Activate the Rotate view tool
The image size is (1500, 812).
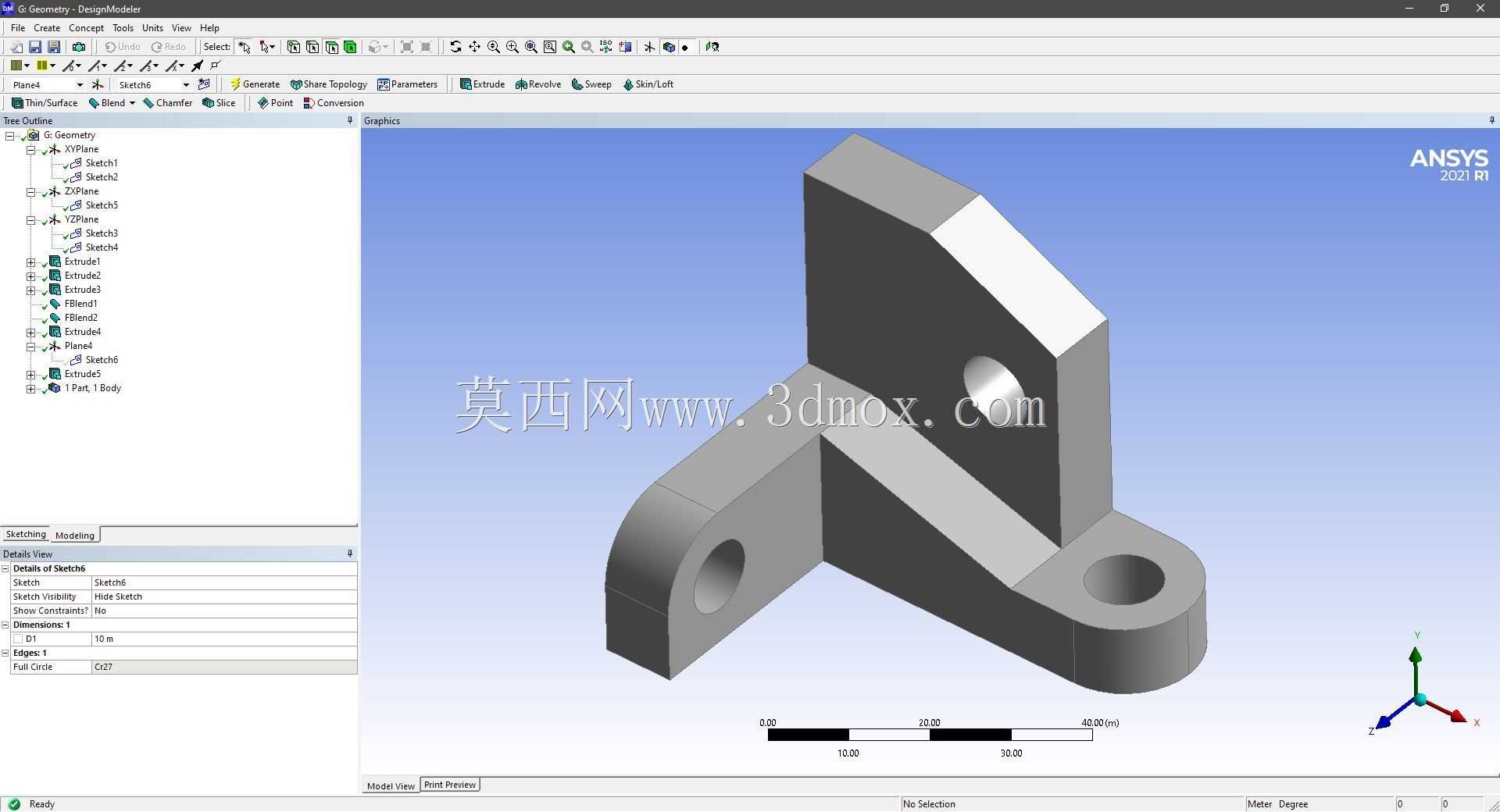[x=455, y=47]
